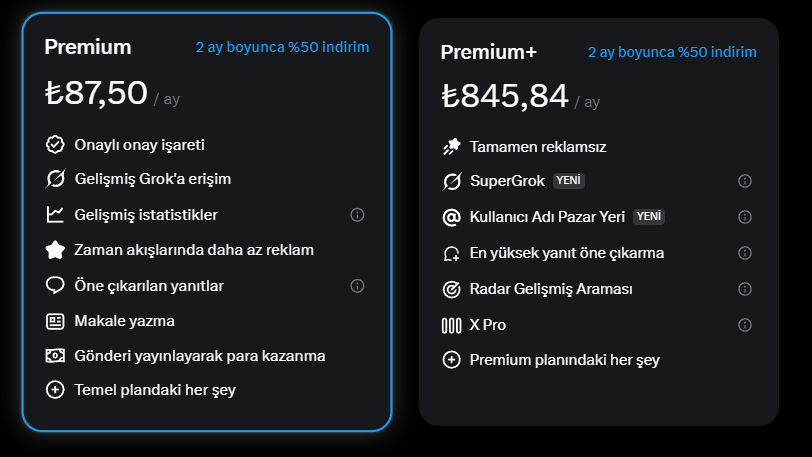Click the Grok icon beside Gelişmiş Grok'a erişim
The image size is (812, 457).
55,179
